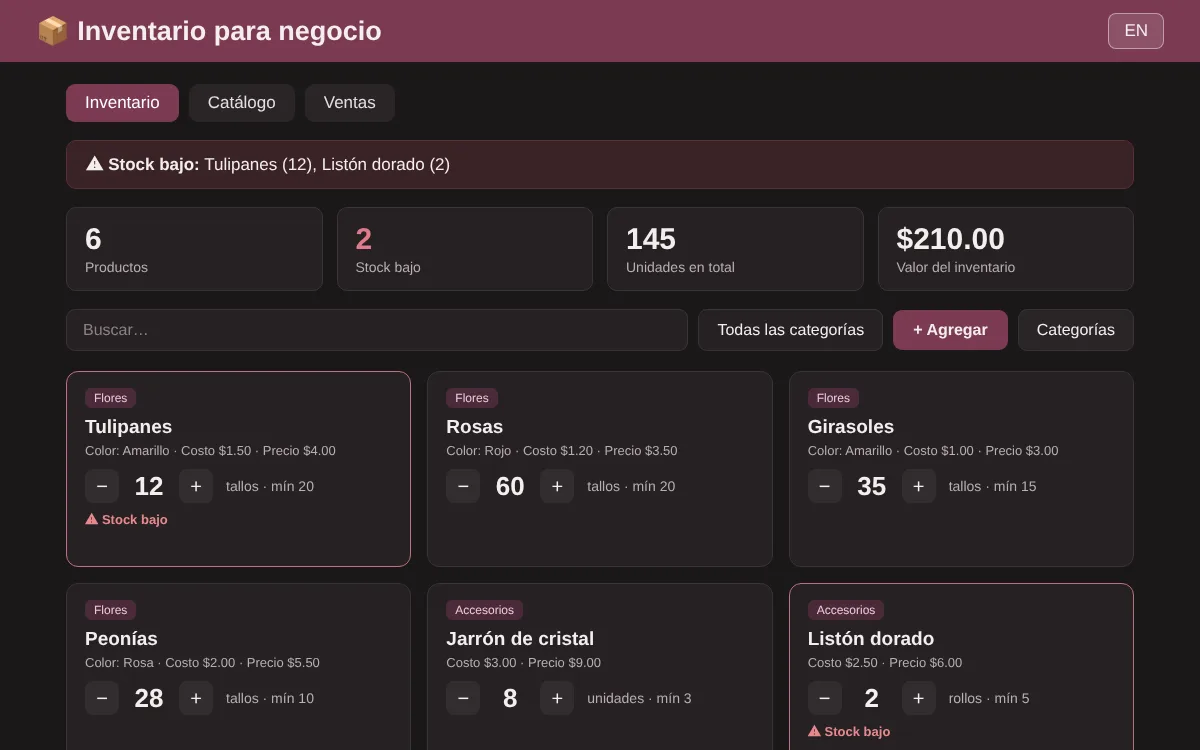1200x750 pixels.
Task: Select the Unidades en total card
Action: click(x=735, y=249)
